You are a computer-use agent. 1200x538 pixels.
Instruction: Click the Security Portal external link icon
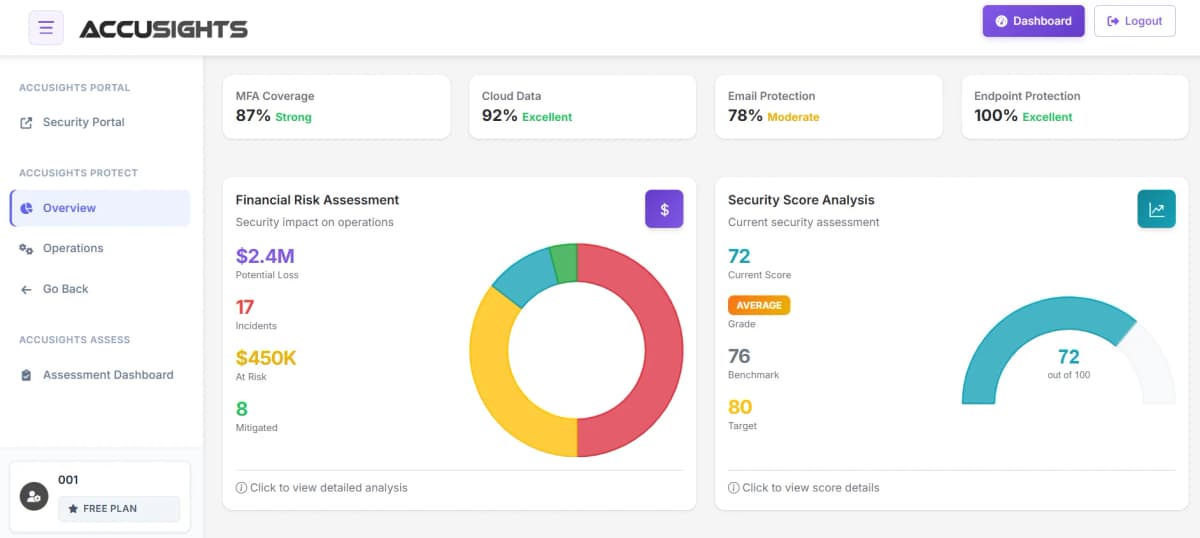[26, 123]
